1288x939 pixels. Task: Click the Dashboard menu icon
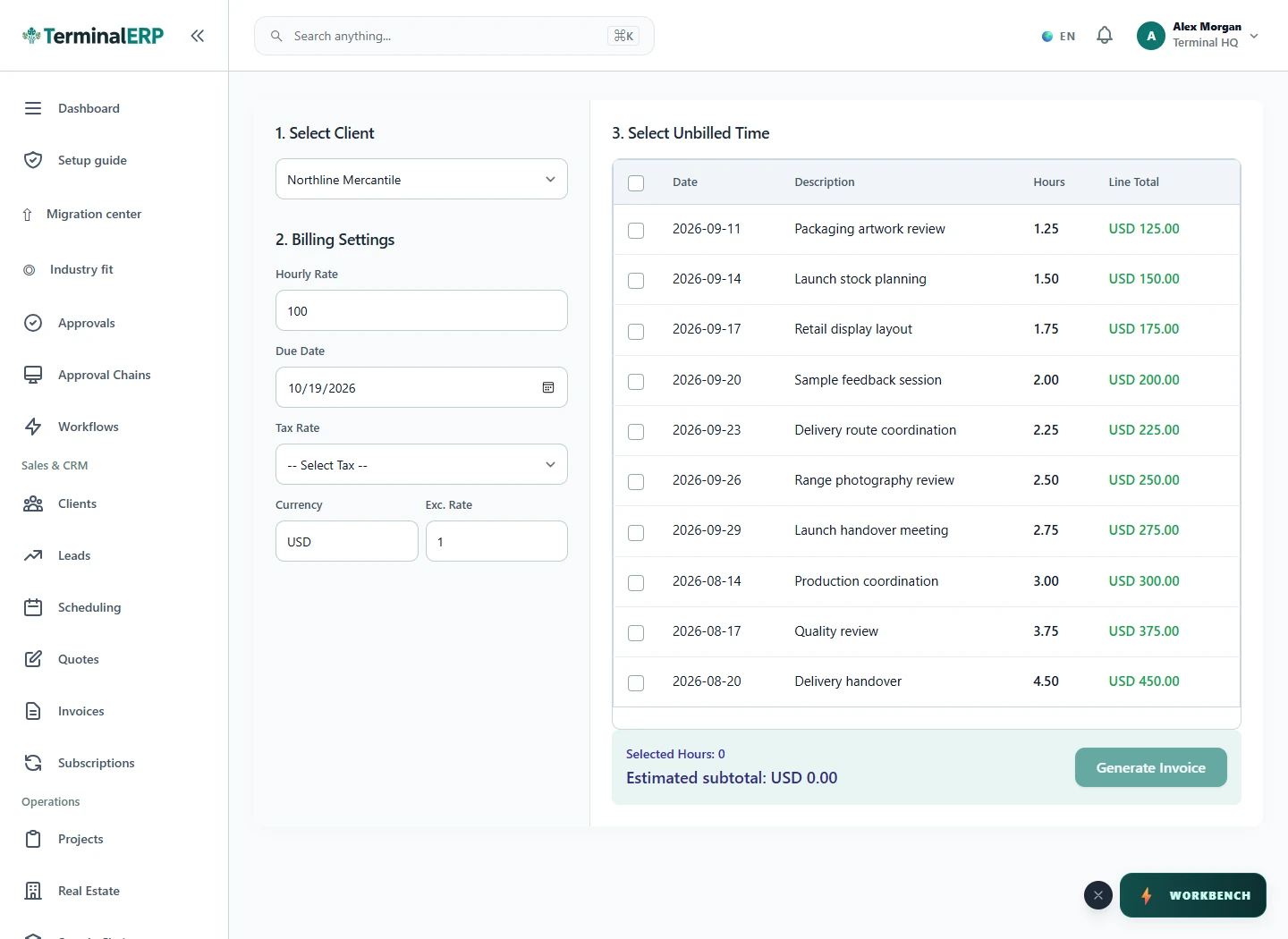point(33,108)
